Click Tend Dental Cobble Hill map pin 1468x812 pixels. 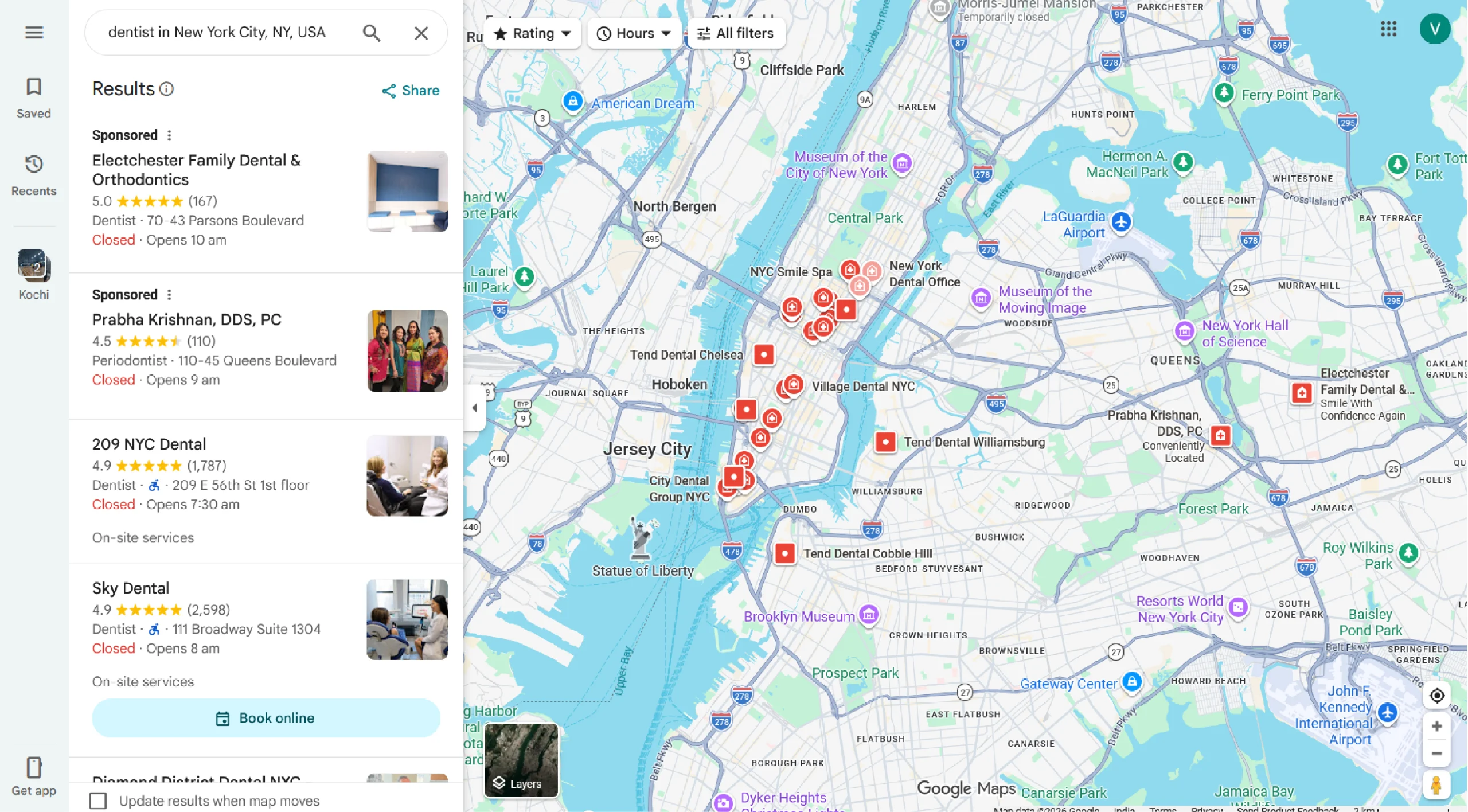[785, 553]
